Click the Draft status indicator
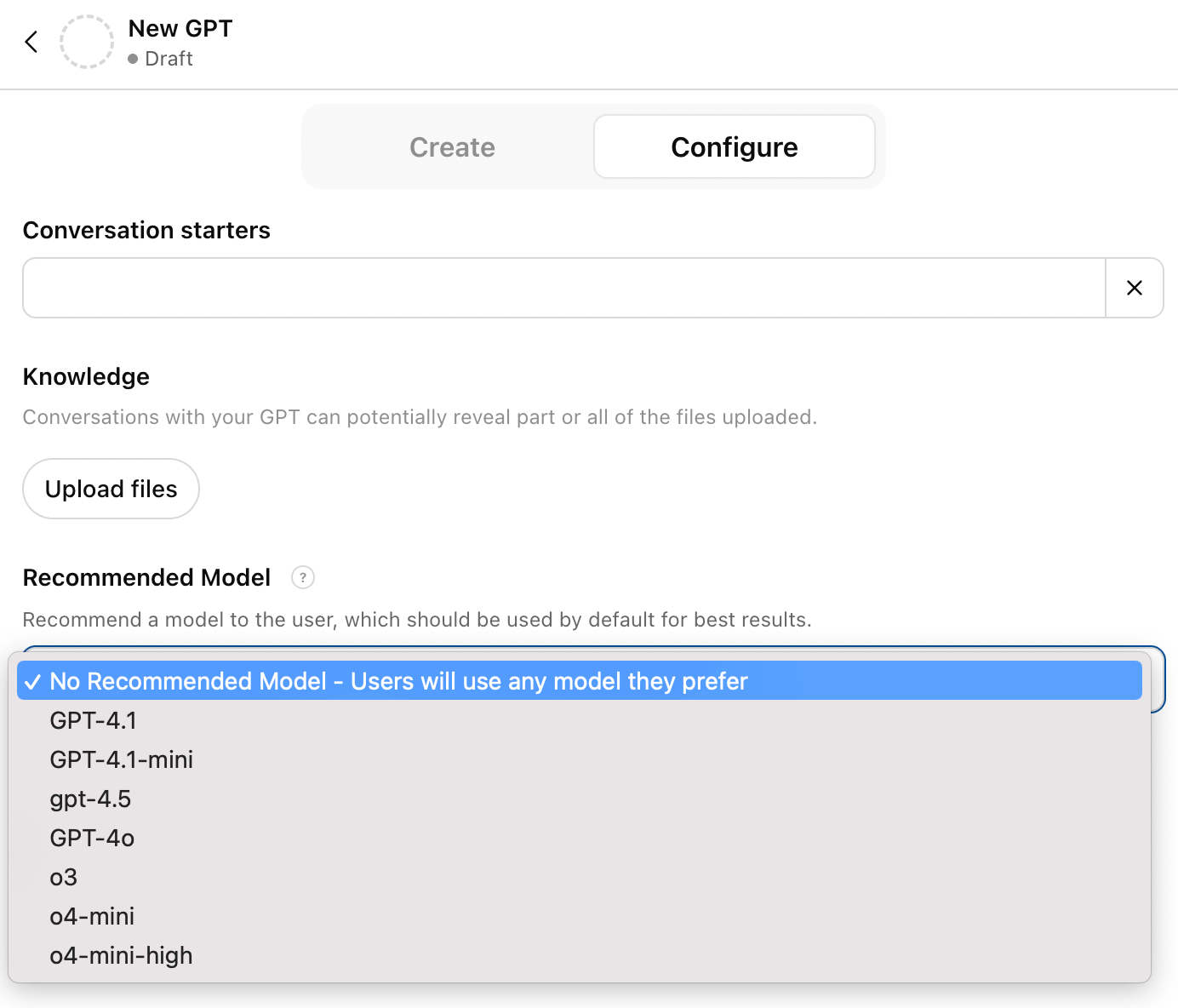The width and height of the screenshot is (1178, 1008). pos(161,59)
